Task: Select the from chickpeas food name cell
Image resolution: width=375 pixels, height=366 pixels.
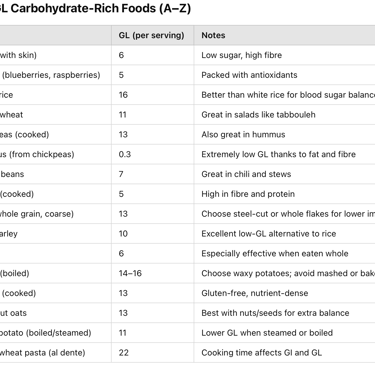Action: point(56,154)
